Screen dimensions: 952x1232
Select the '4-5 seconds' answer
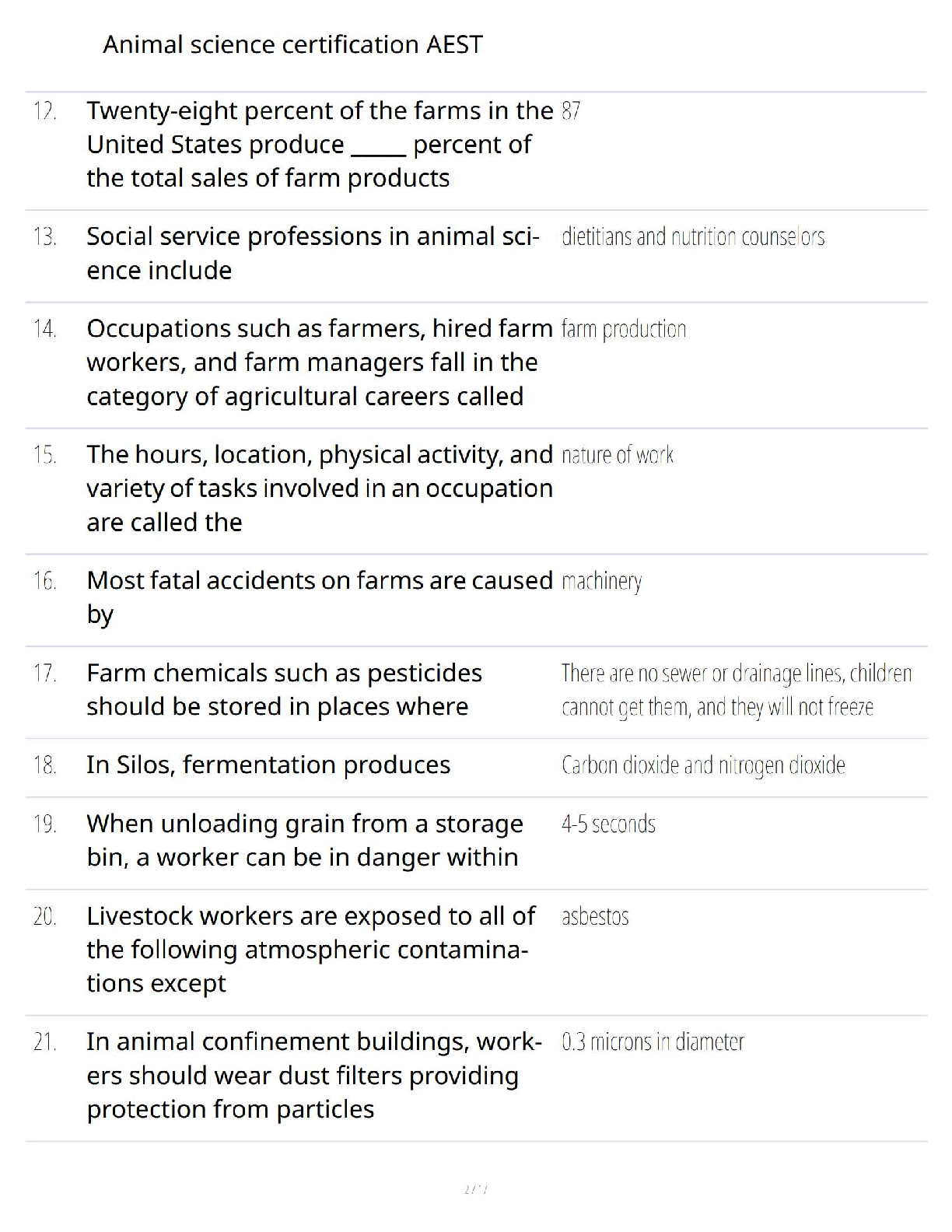pyautogui.click(x=608, y=824)
